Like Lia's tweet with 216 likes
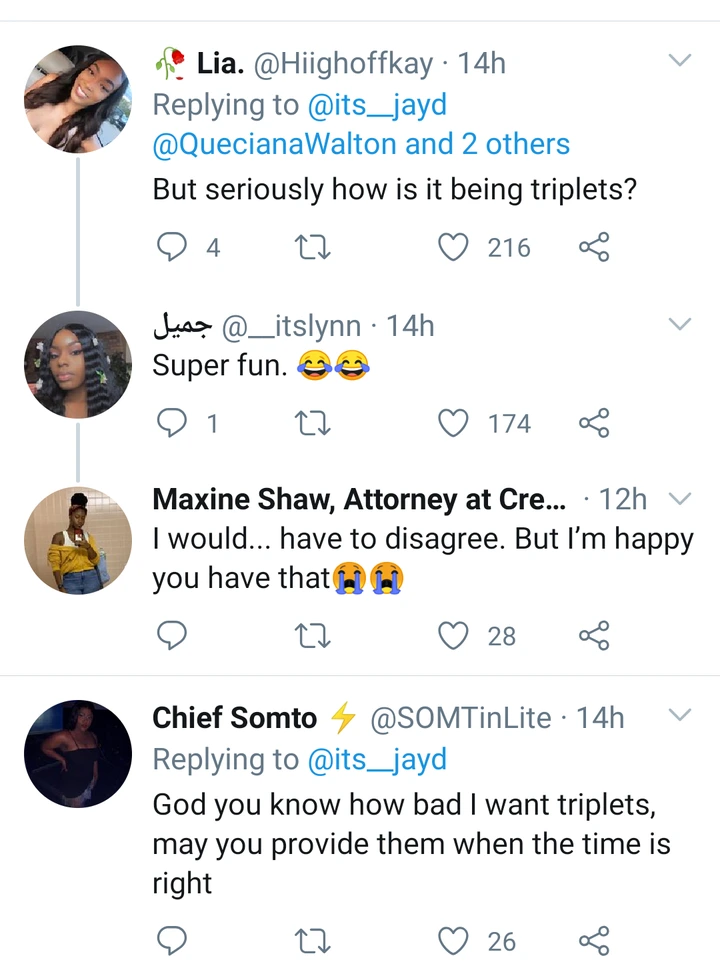Viewport: 720px width, 970px height. pyautogui.click(x=454, y=247)
